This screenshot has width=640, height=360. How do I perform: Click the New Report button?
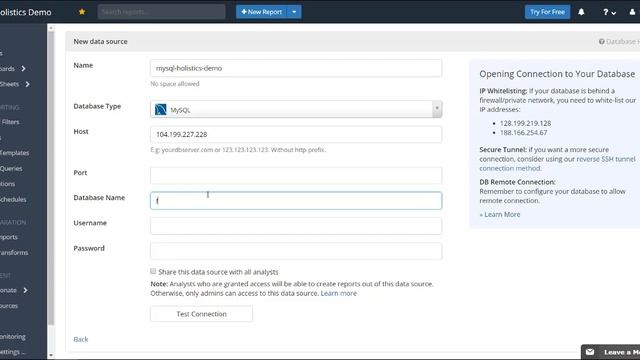coord(262,12)
